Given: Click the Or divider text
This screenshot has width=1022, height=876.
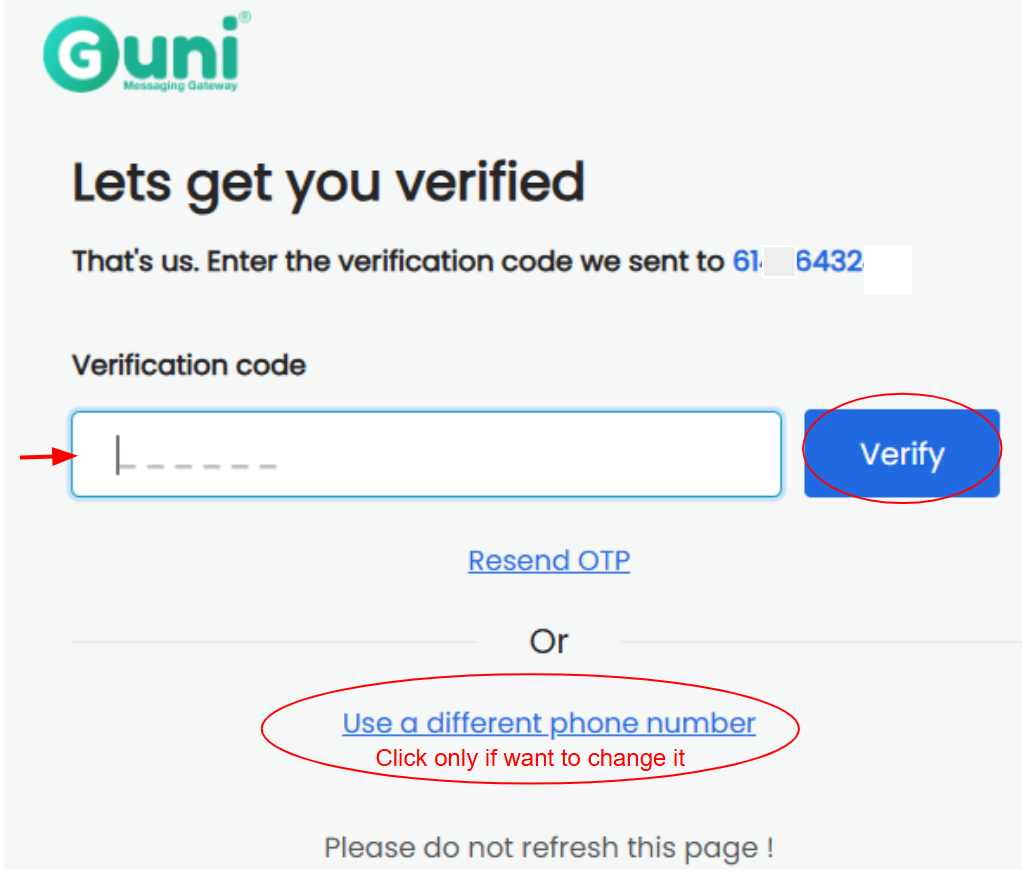Looking at the screenshot, I should (x=549, y=641).
